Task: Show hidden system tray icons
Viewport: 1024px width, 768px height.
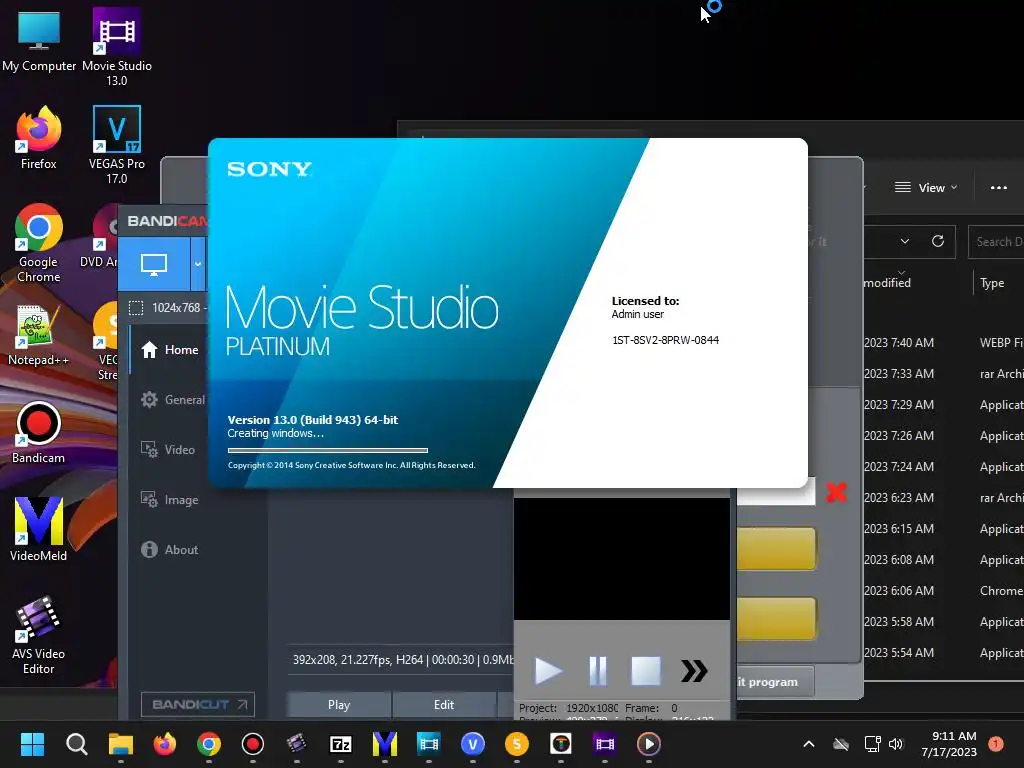Action: tap(808, 744)
